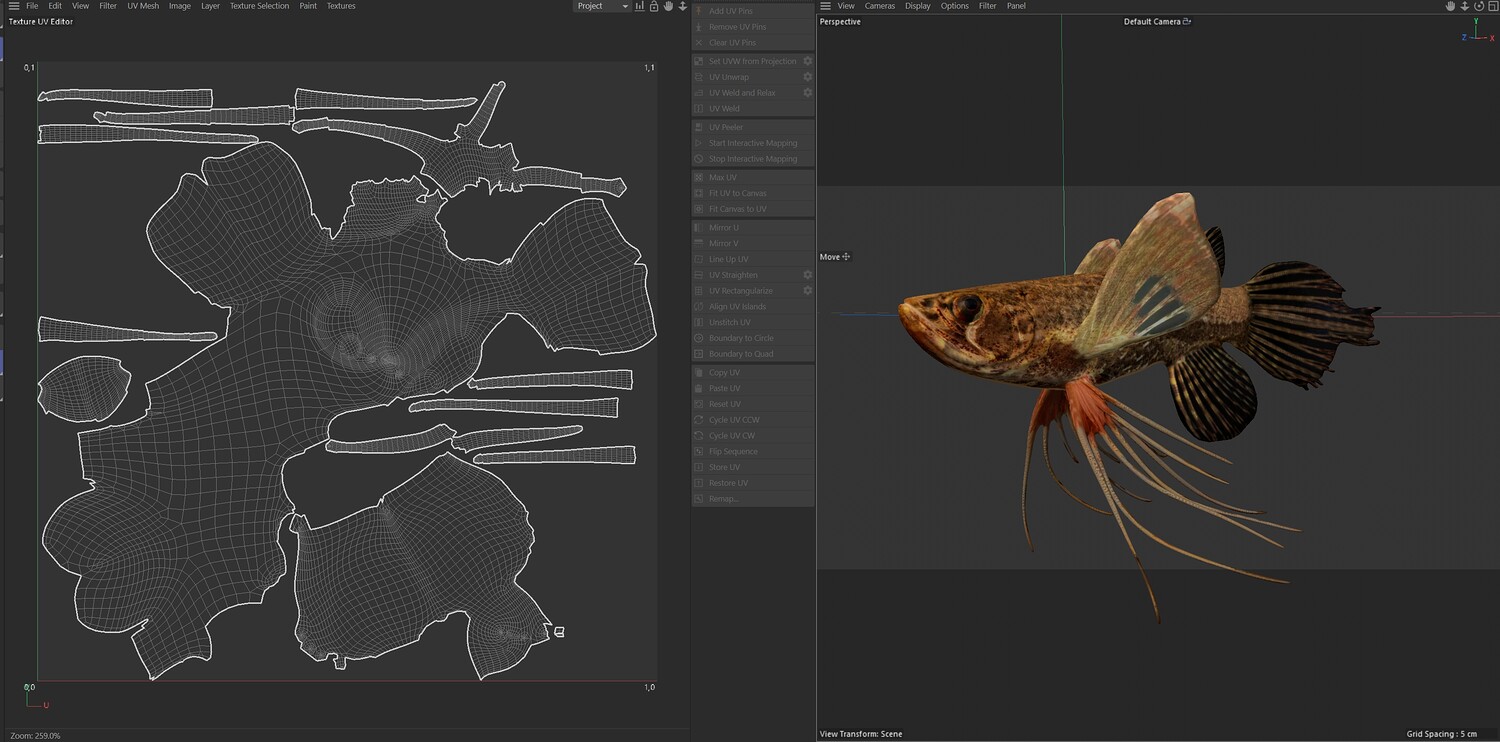Open the Layer menu
This screenshot has width=1500, height=742.
pyautogui.click(x=210, y=6)
